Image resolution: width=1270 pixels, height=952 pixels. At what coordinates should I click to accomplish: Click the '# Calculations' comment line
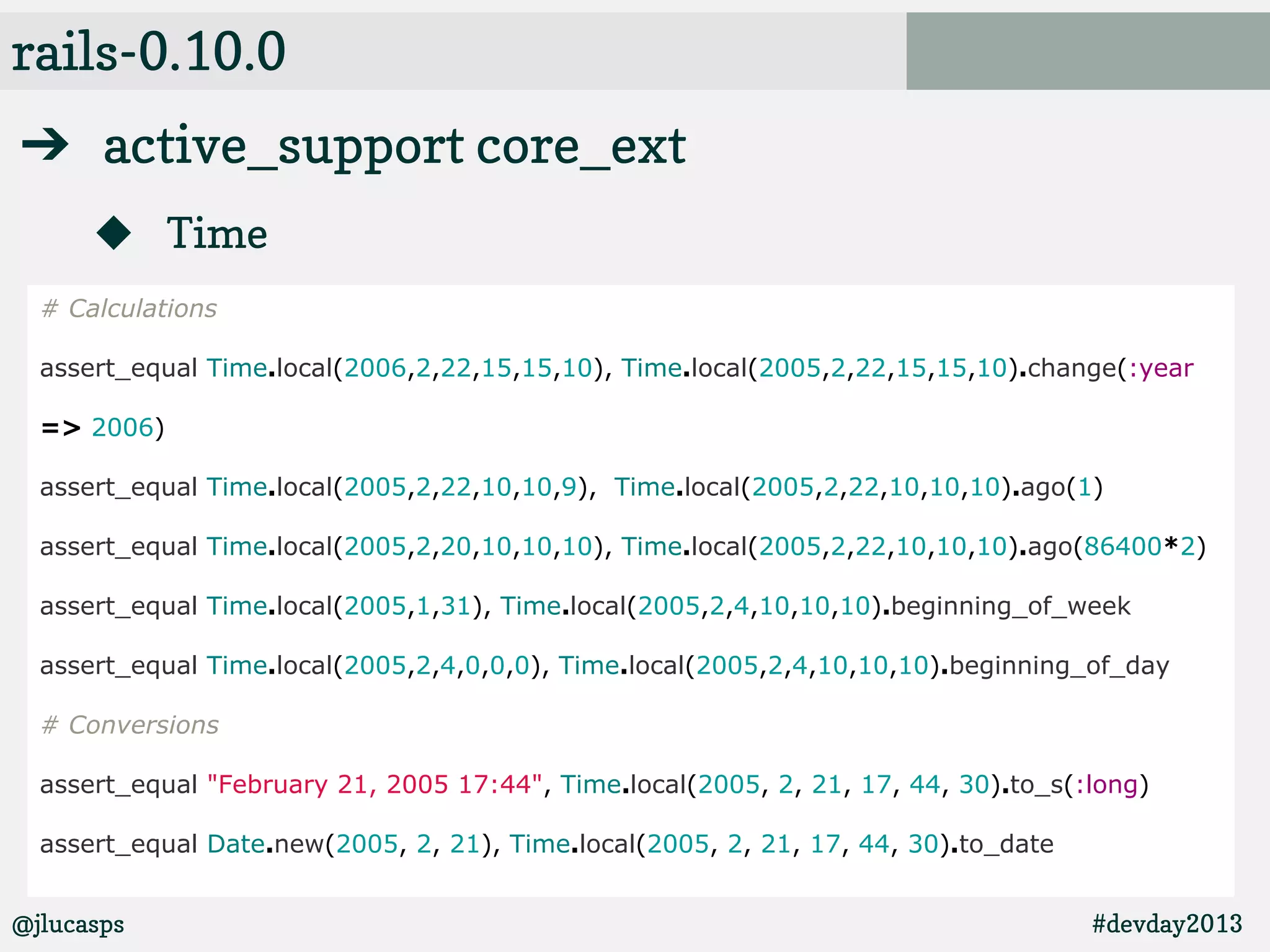[129, 308]
